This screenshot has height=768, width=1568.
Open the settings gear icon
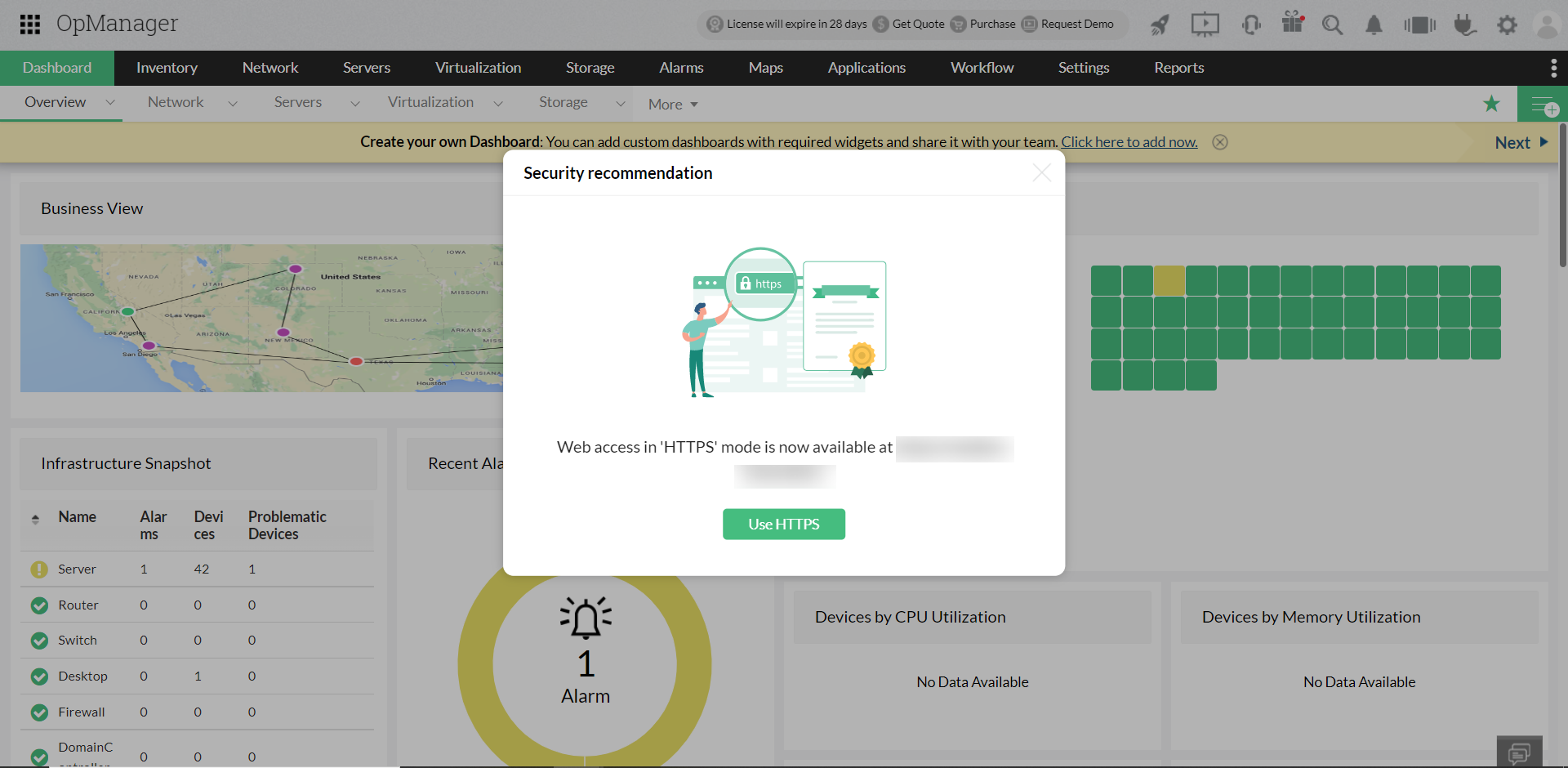(x=1507, y=25)
